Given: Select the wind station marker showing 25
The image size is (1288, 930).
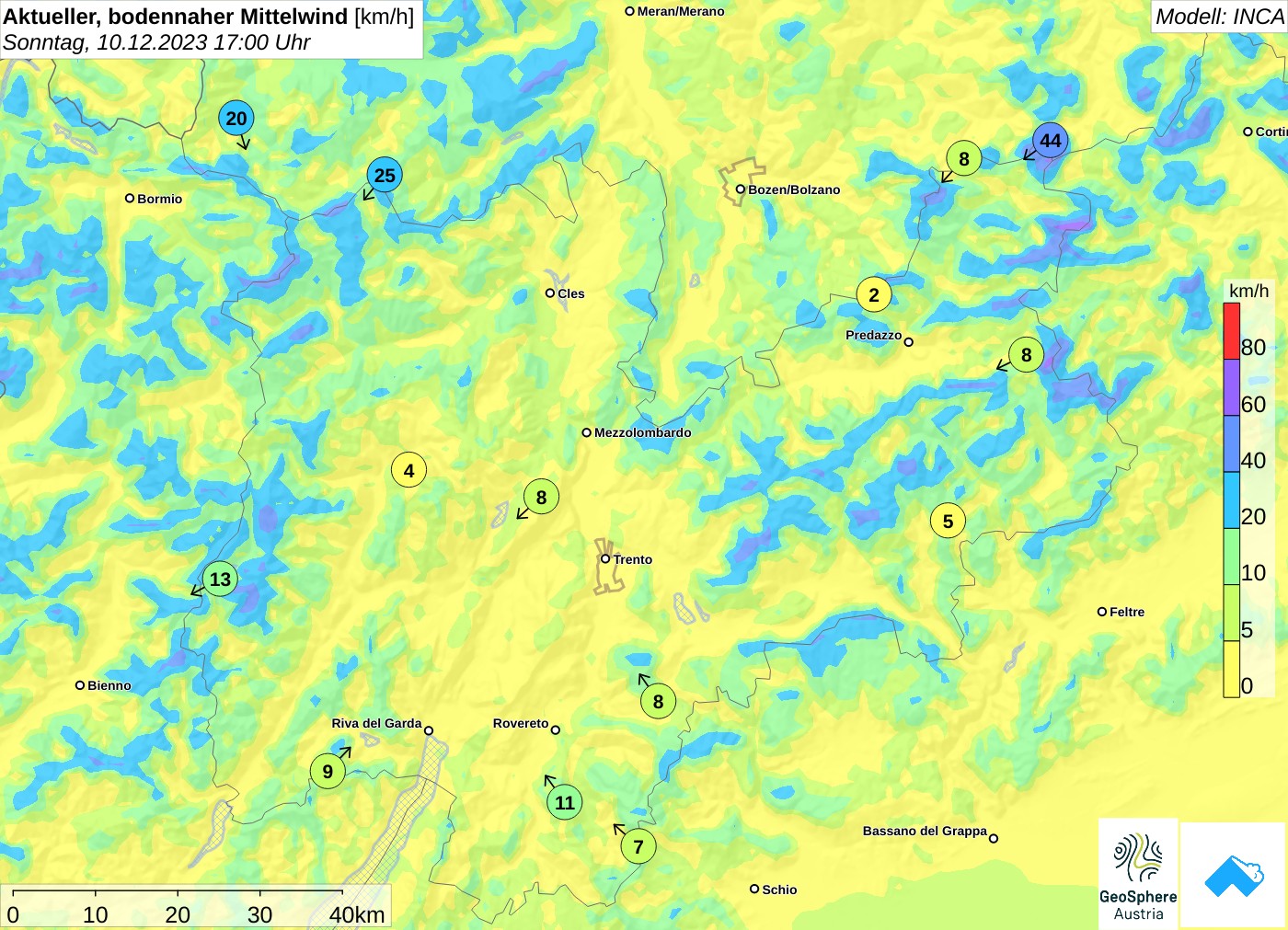Looking at the screenshot, I should click(x=385, y=175).
